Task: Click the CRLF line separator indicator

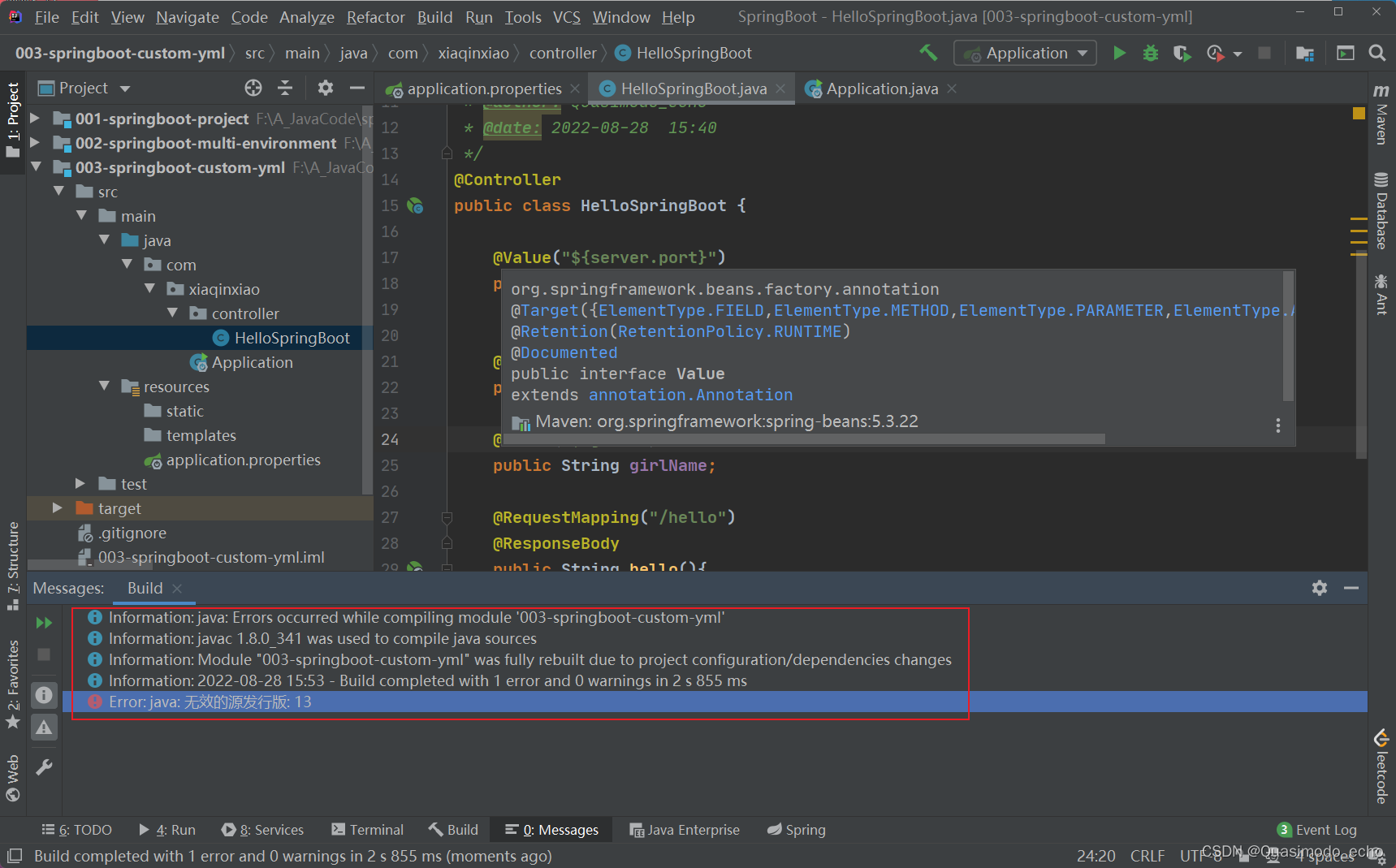Action: [x=1147, y=856]
